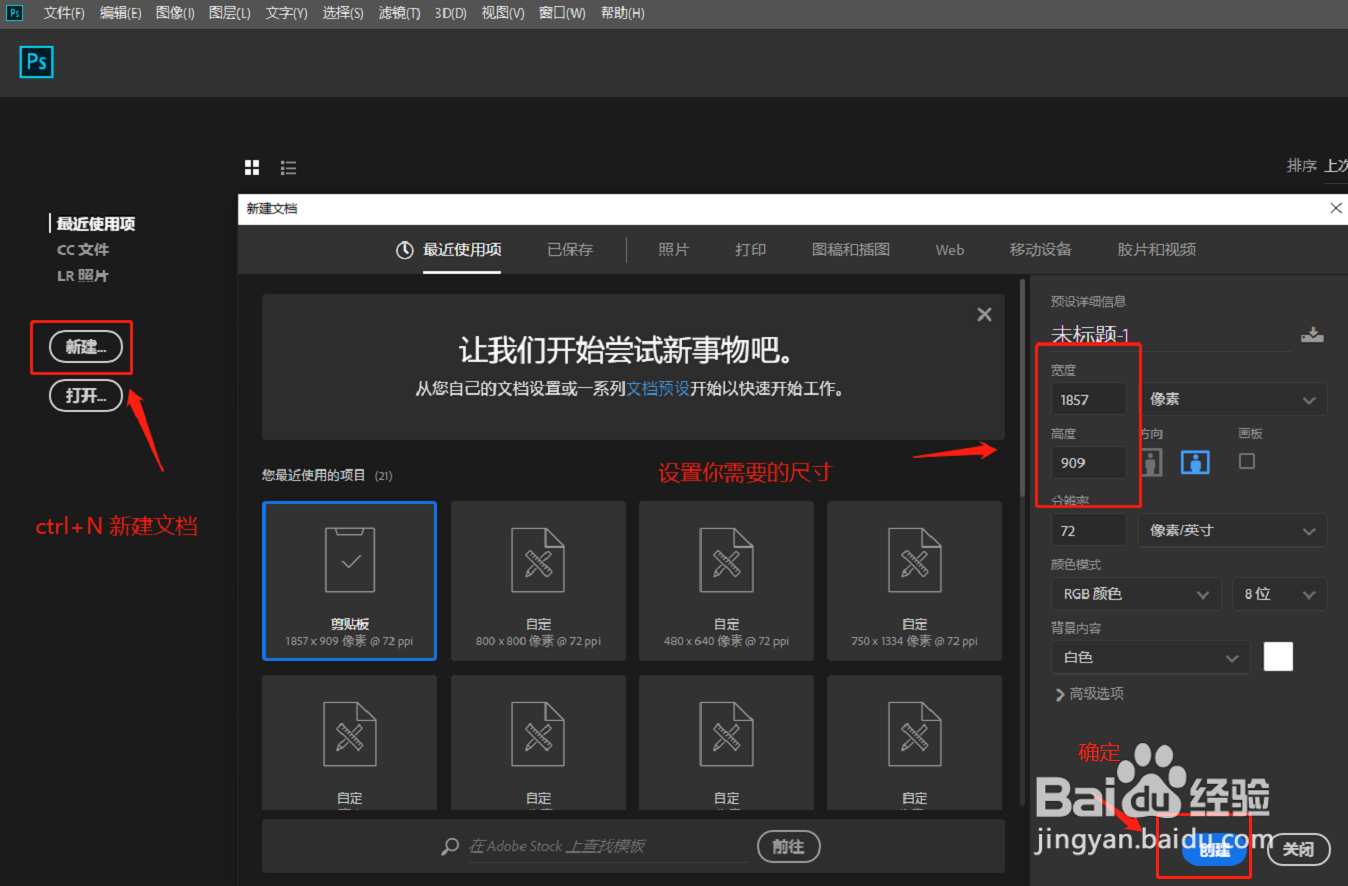Viewport: 1348px width, 886px height.
Task: Open the 选择(S) menu
Action: click(x=343, y=13)
